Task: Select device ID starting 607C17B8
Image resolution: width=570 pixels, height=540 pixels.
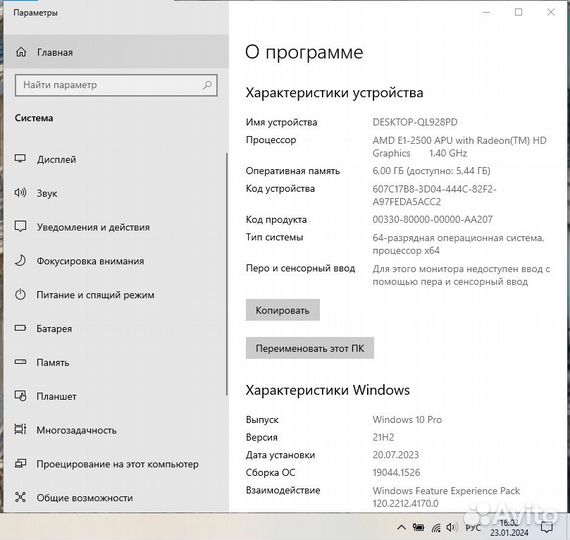Action: (434, 195)
